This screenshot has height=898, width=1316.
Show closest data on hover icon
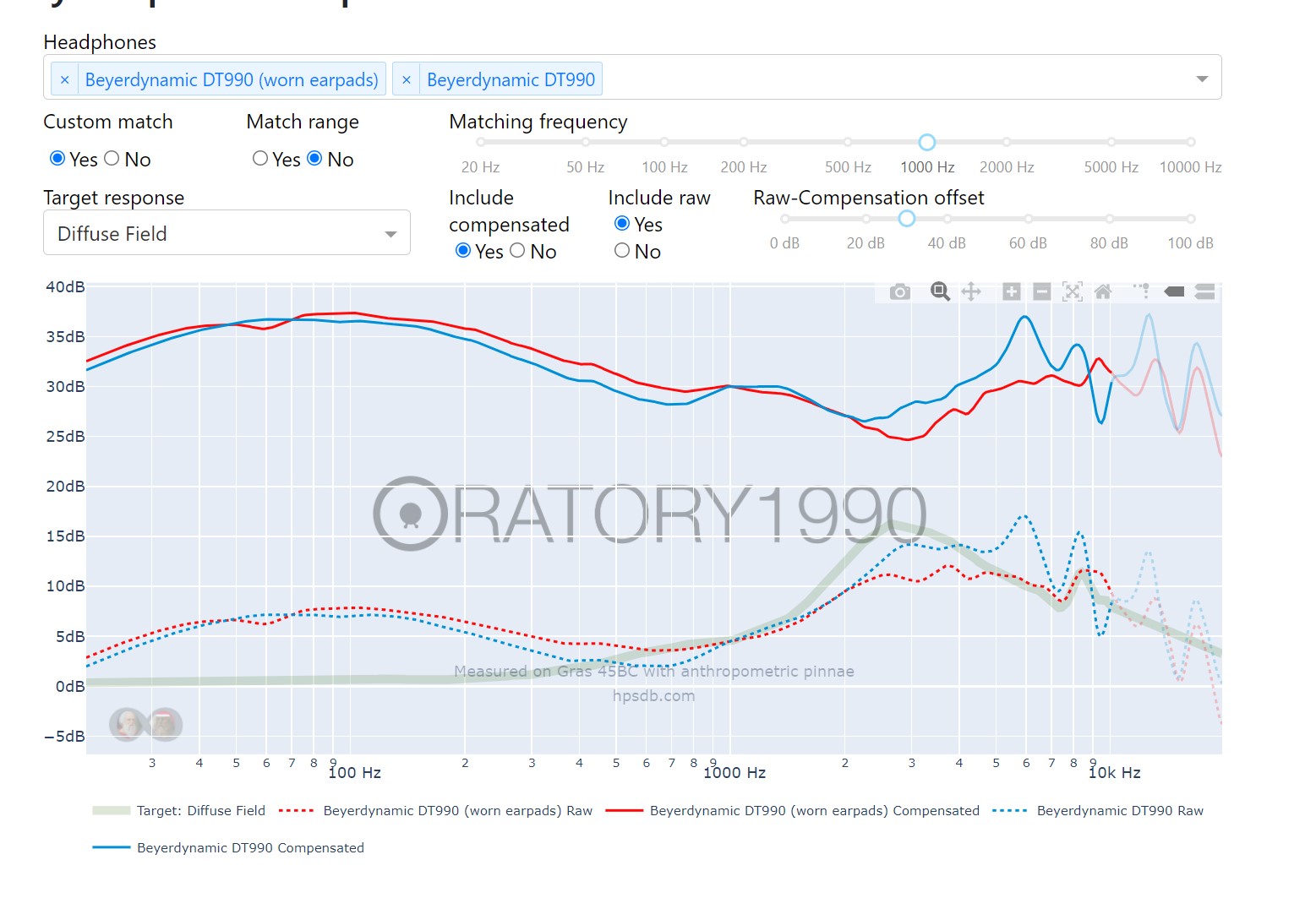point(1174,291)
